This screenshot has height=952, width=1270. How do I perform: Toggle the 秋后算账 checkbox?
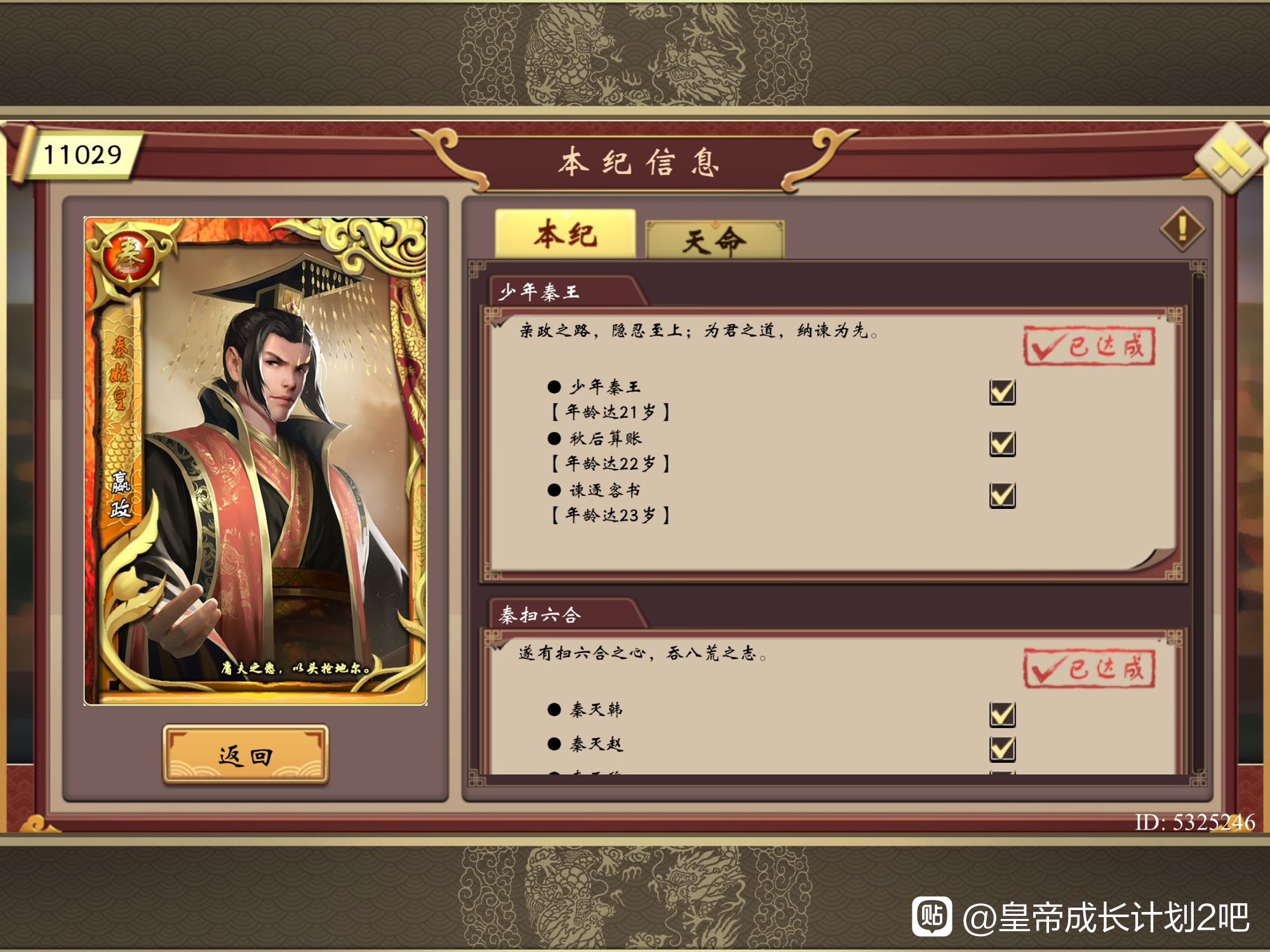[x=1002, y=443]
